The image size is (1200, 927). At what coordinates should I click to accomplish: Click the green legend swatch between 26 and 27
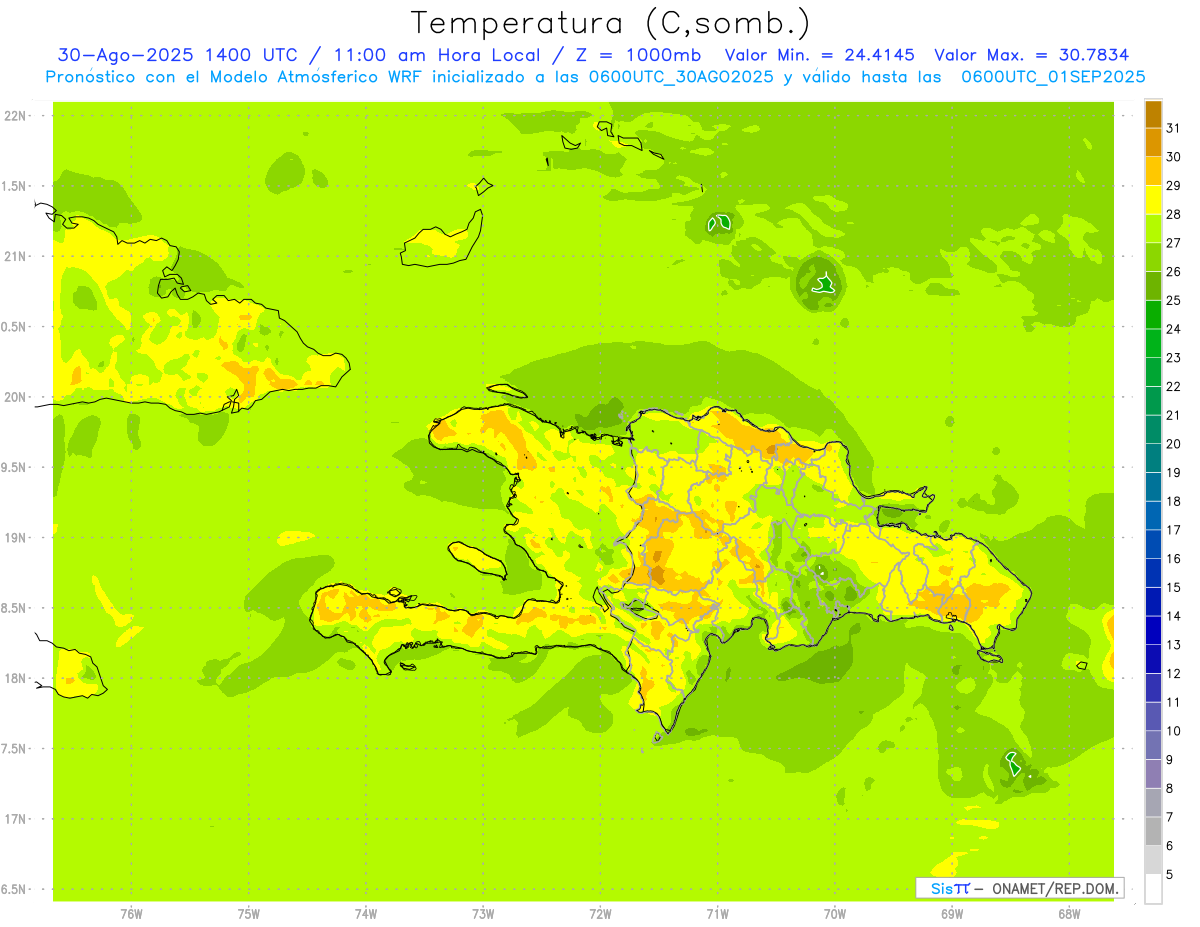tap(1153, 257)
